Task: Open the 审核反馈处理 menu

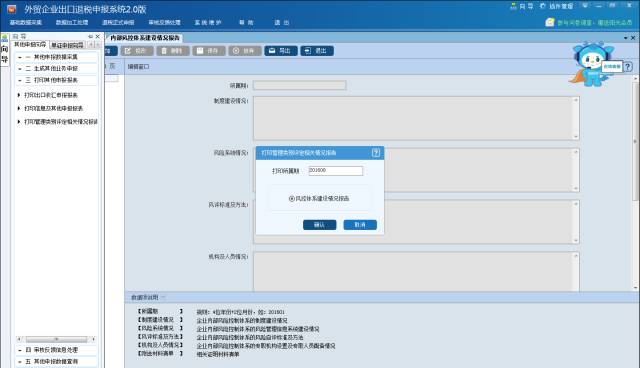Action: [164, 22]
